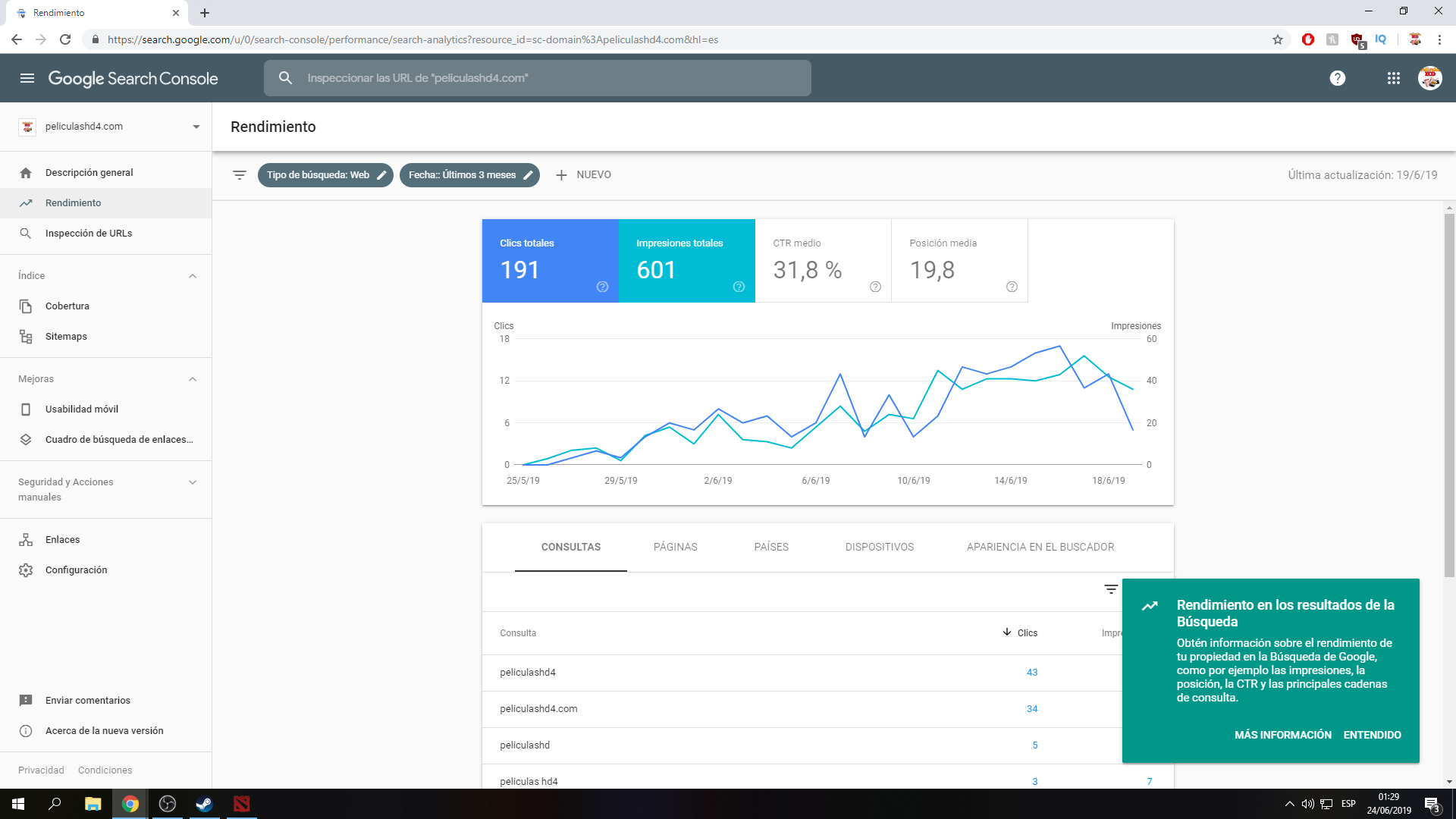Screen dimensions: 1456x819
Task: Click Enviar comentarios
Action: [105, 701]
